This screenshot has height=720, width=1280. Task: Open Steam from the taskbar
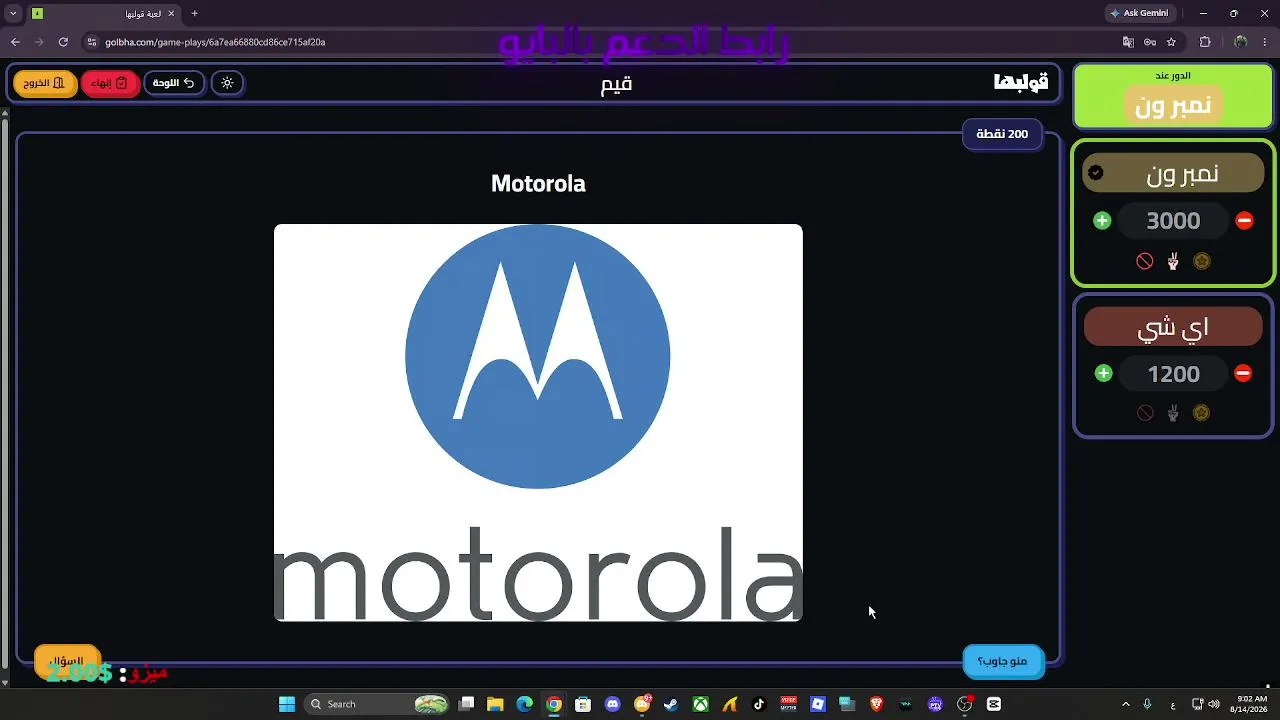671,704
